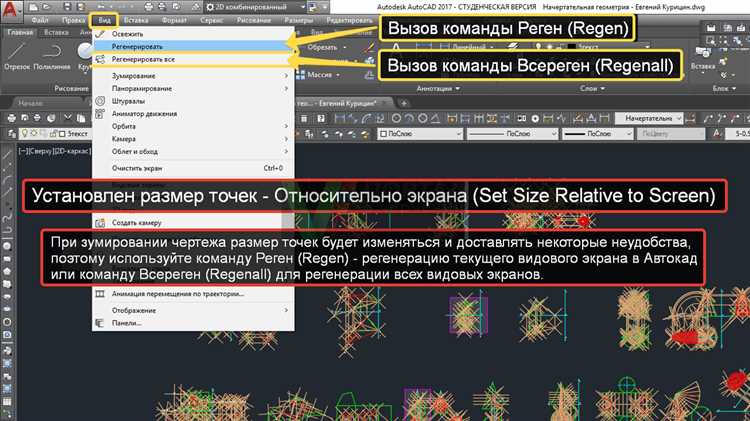Screen dimensions: 750x421
Task: Toggle the layer lock padlock icon
Action: click(x=53, y=133)
